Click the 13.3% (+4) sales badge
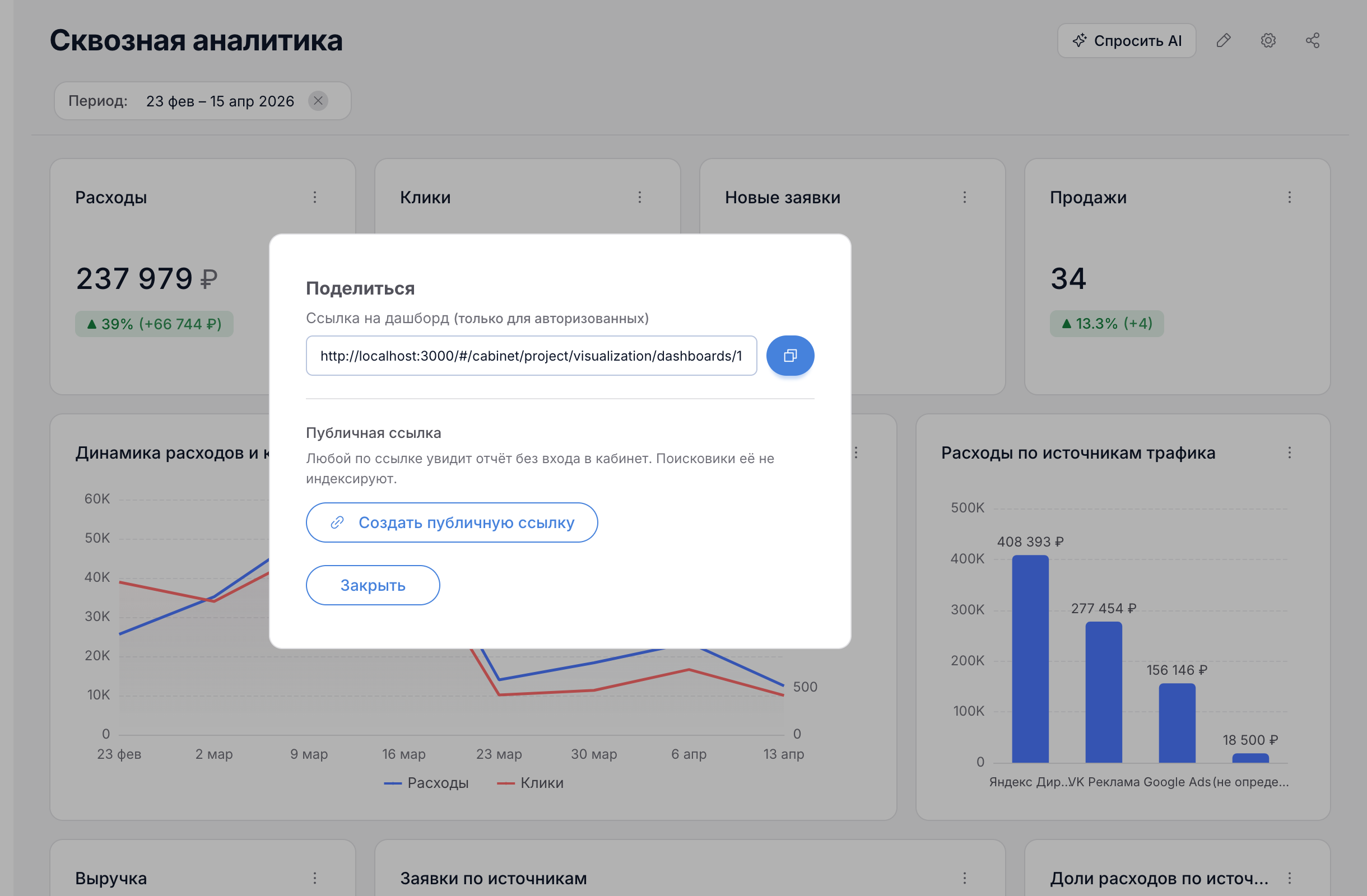This screenshot has width=1367, height=896. point(1107,324)
